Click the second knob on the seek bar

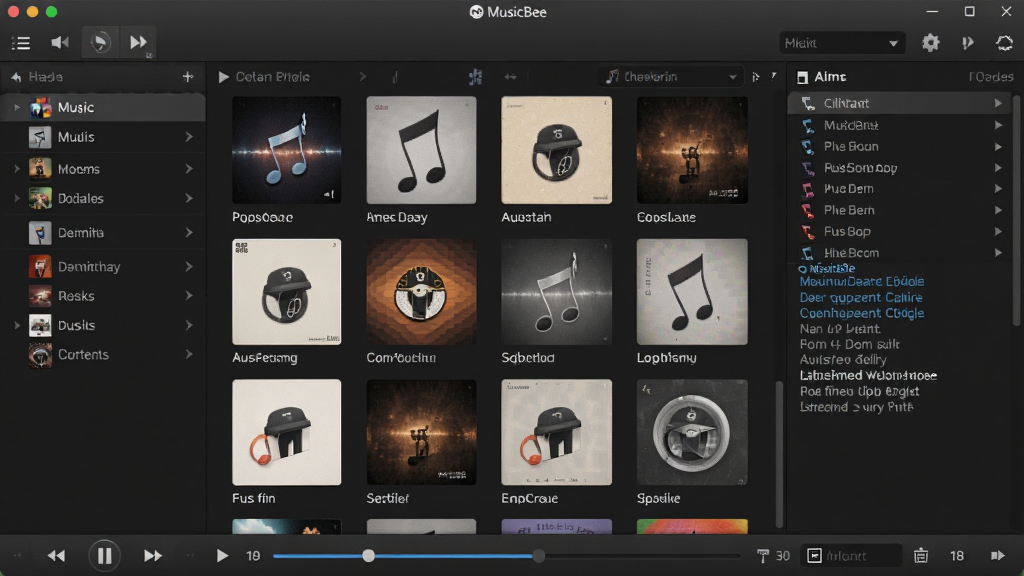point(538,556)
